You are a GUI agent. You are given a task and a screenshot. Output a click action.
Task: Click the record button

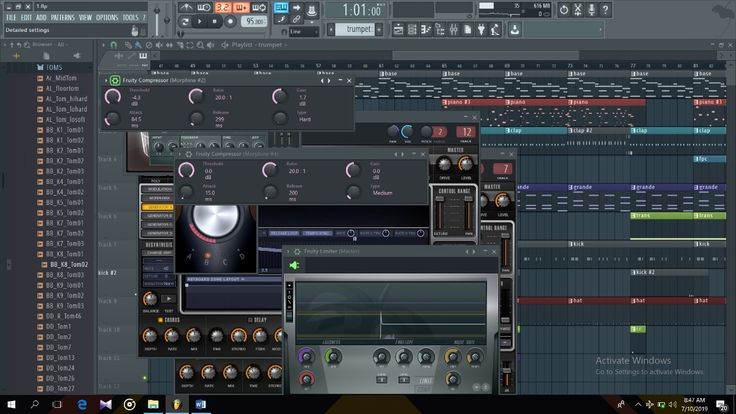pyautogui.click(x=230, y=21)
